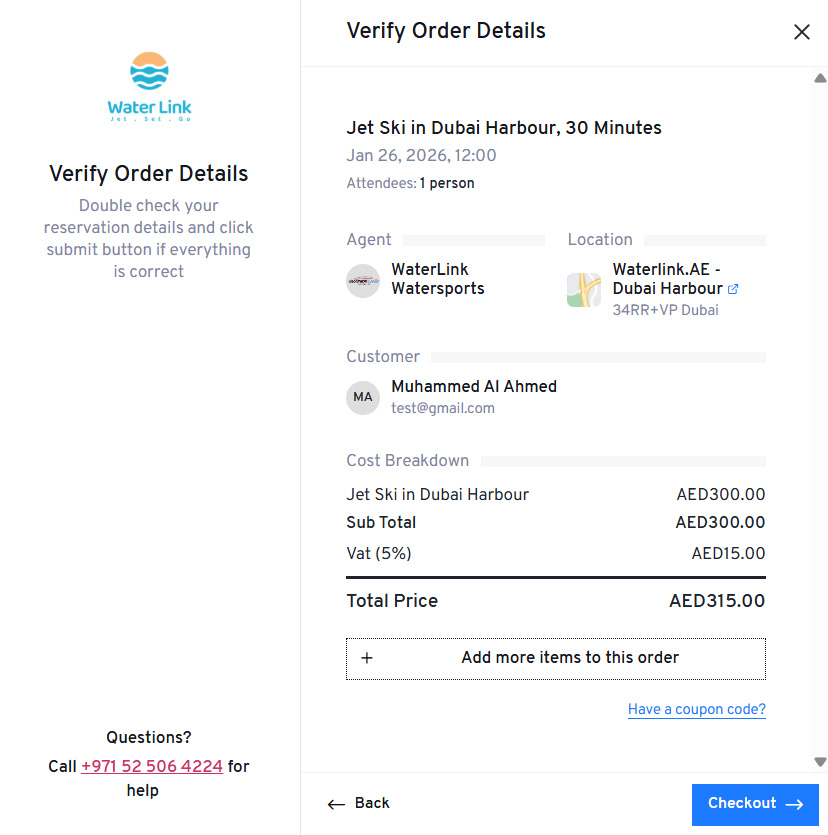Click the Dubai Harbour location map thumbnail
Image resolution: width=828 pixels, height=835 pixels.
(583, 289)
